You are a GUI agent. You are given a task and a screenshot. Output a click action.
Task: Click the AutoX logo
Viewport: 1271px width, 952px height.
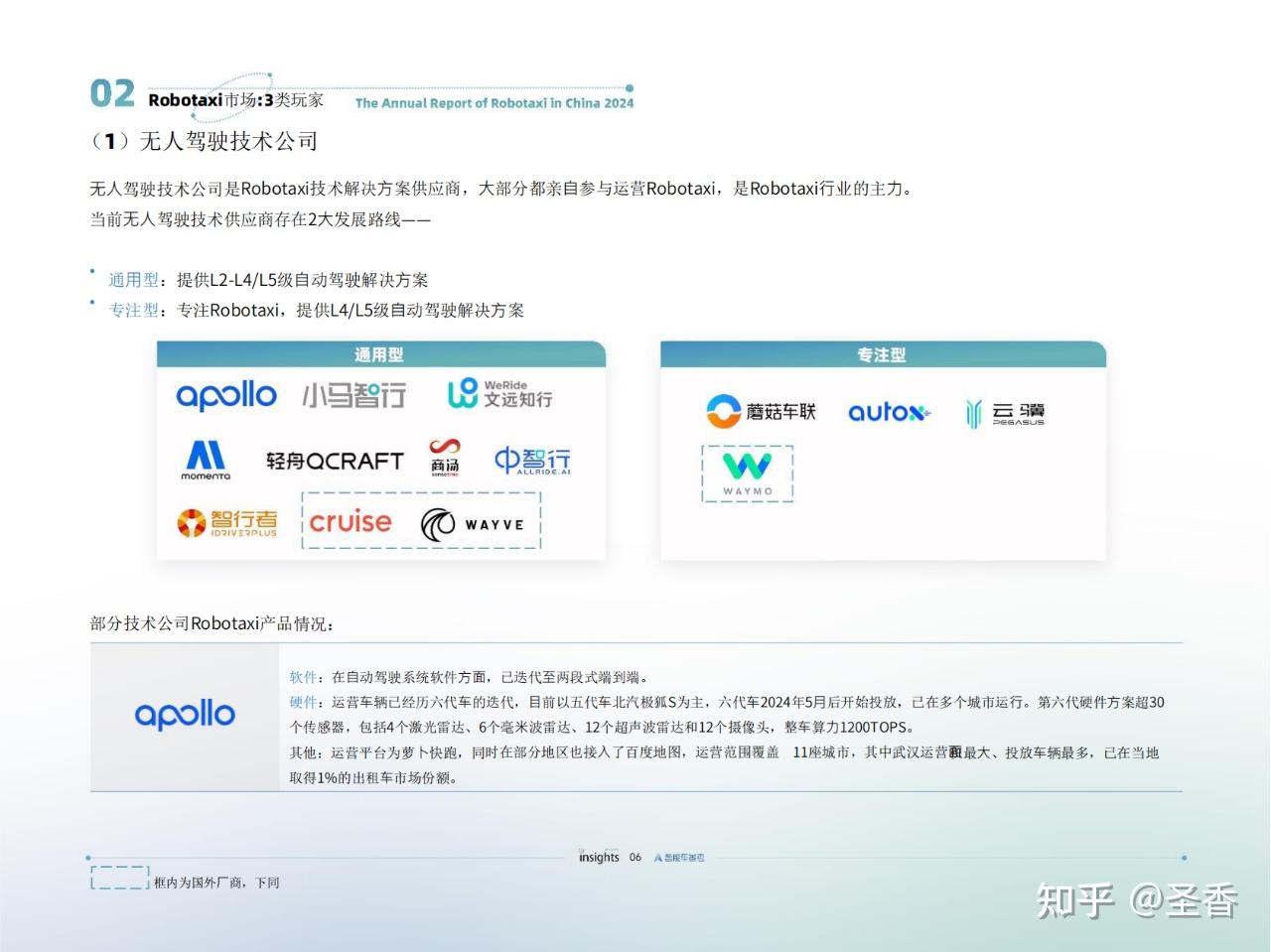click(x=889, y=413)
